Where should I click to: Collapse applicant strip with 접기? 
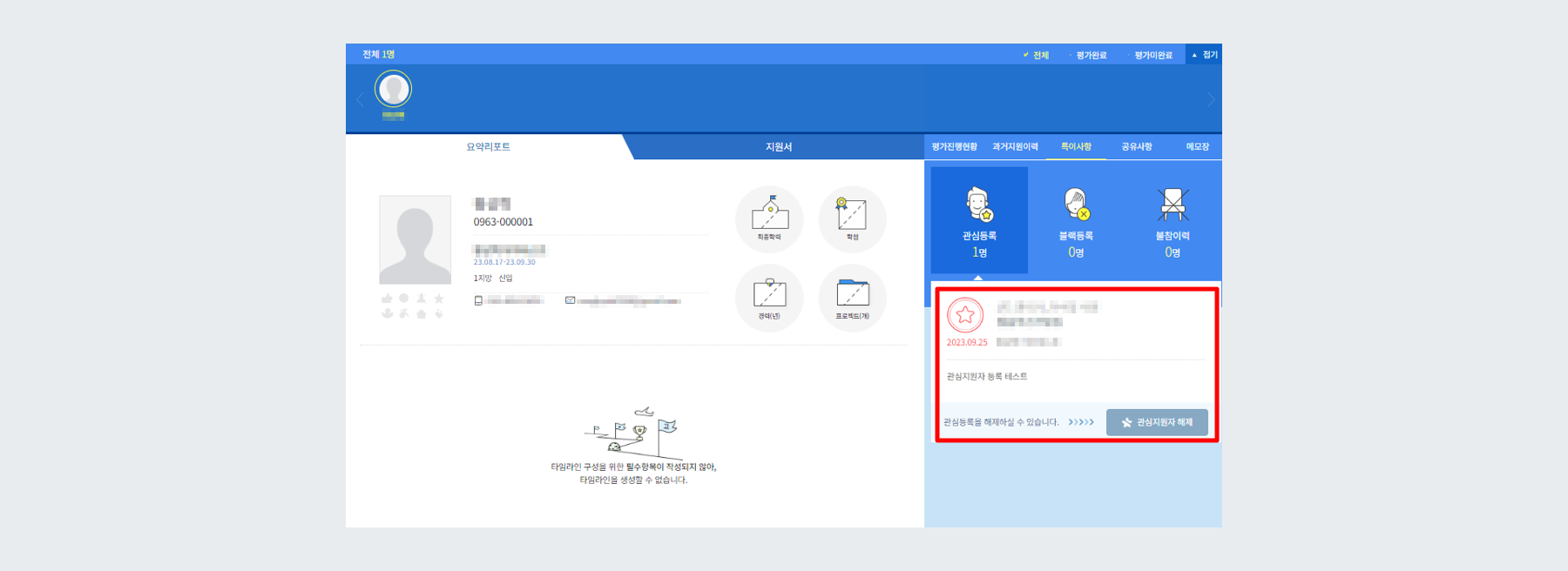coord(1205,54)
